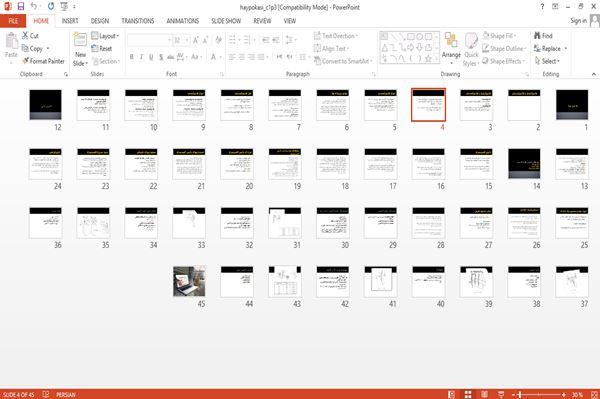
Task: Open Paragraph dialog launcher
Action: [374, 74]
